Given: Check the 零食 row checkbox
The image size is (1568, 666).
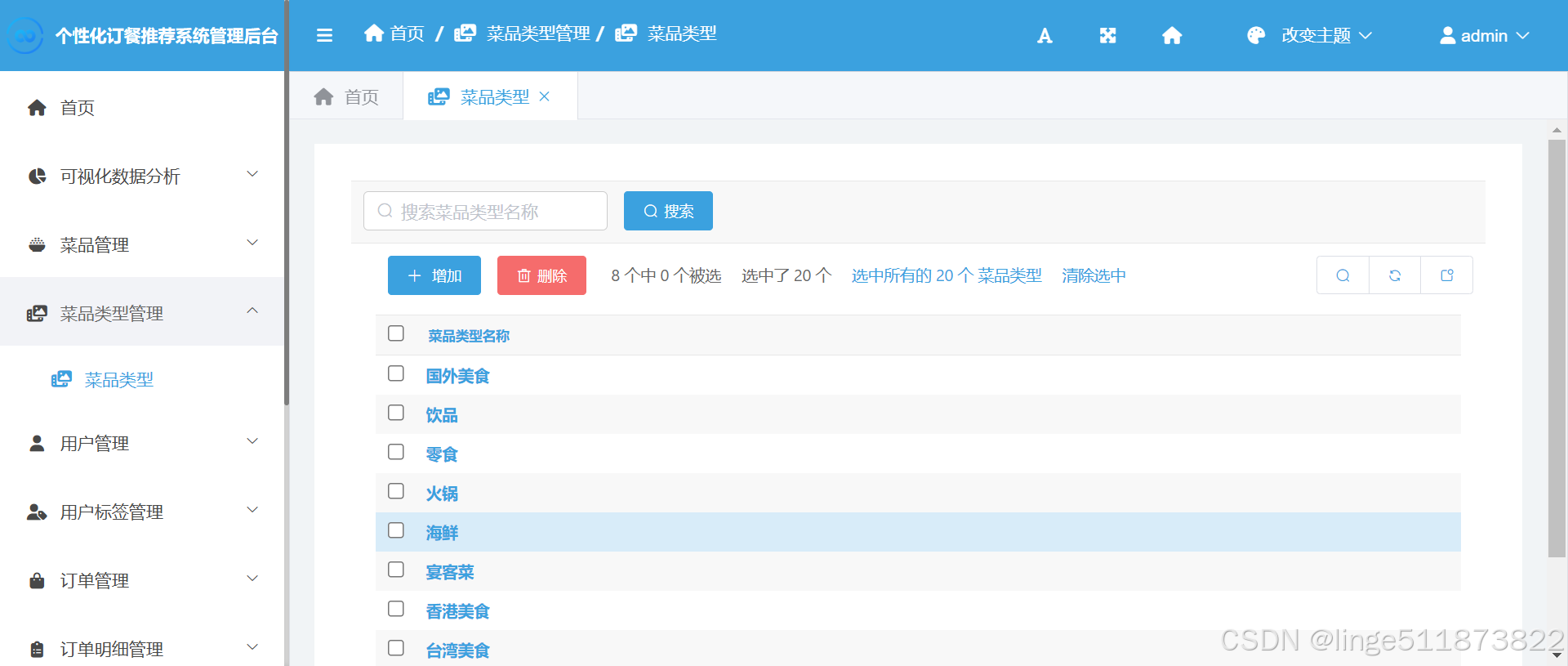Looking at the screenshot, I should 396,452.
